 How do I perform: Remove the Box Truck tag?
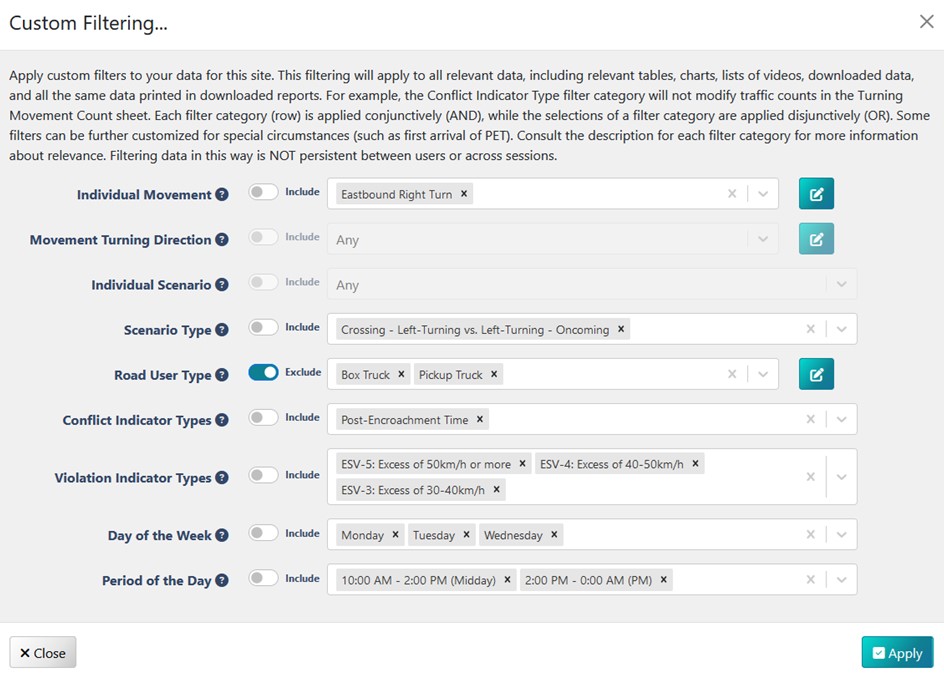tap(402, 374)
